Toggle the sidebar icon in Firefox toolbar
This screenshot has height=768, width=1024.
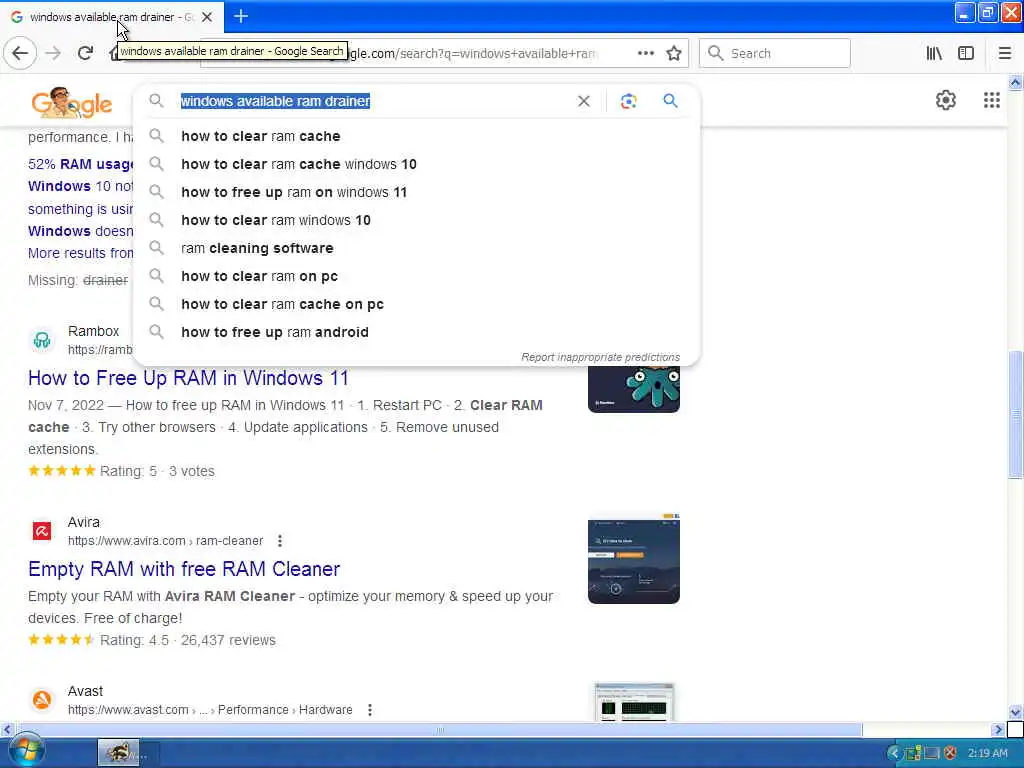click(x=966, y=54)
